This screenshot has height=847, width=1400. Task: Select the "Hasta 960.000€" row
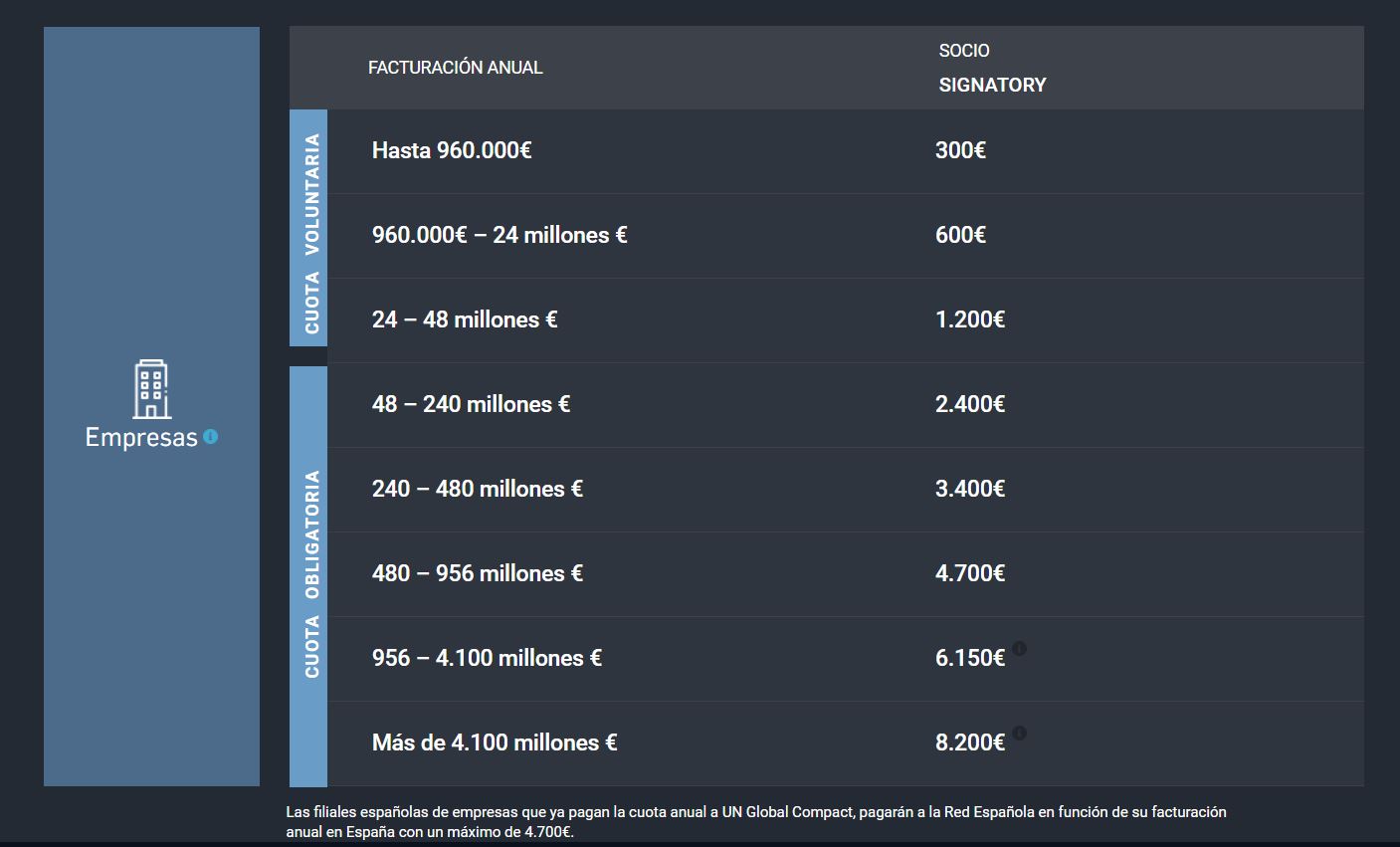coord(452,150)
